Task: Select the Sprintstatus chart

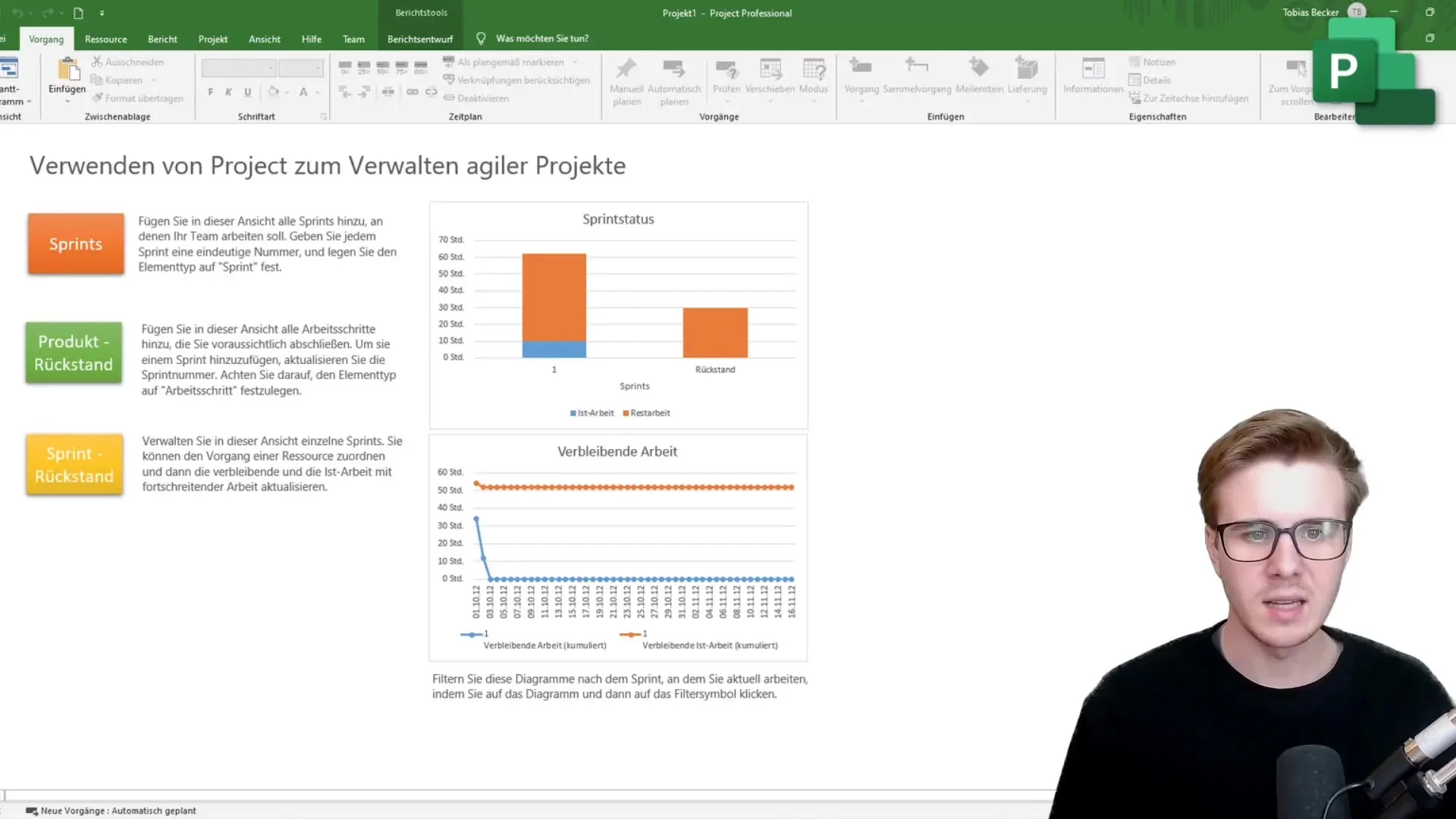Action: coord(619,315)
